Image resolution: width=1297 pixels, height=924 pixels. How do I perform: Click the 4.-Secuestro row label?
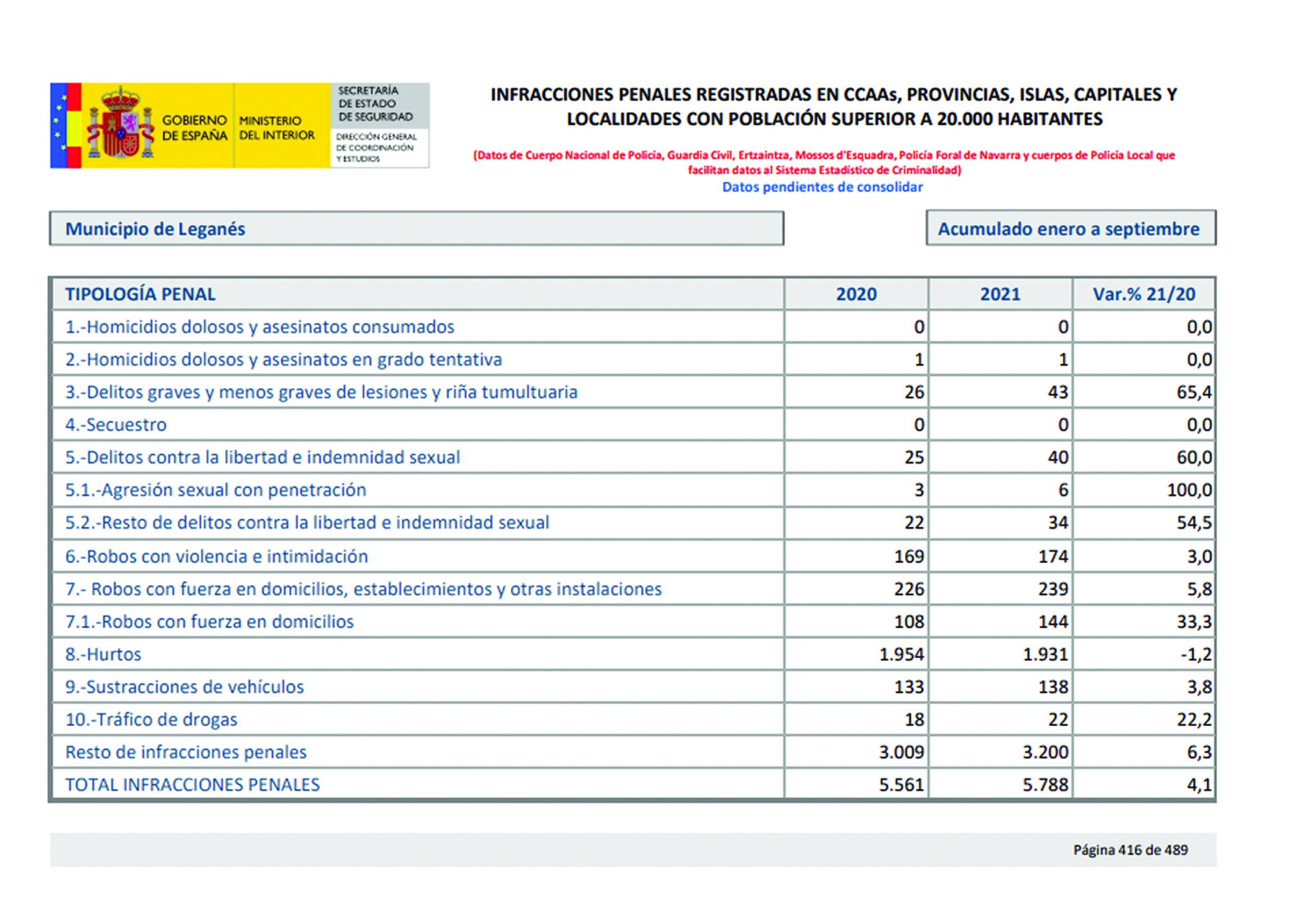[115, 425]
